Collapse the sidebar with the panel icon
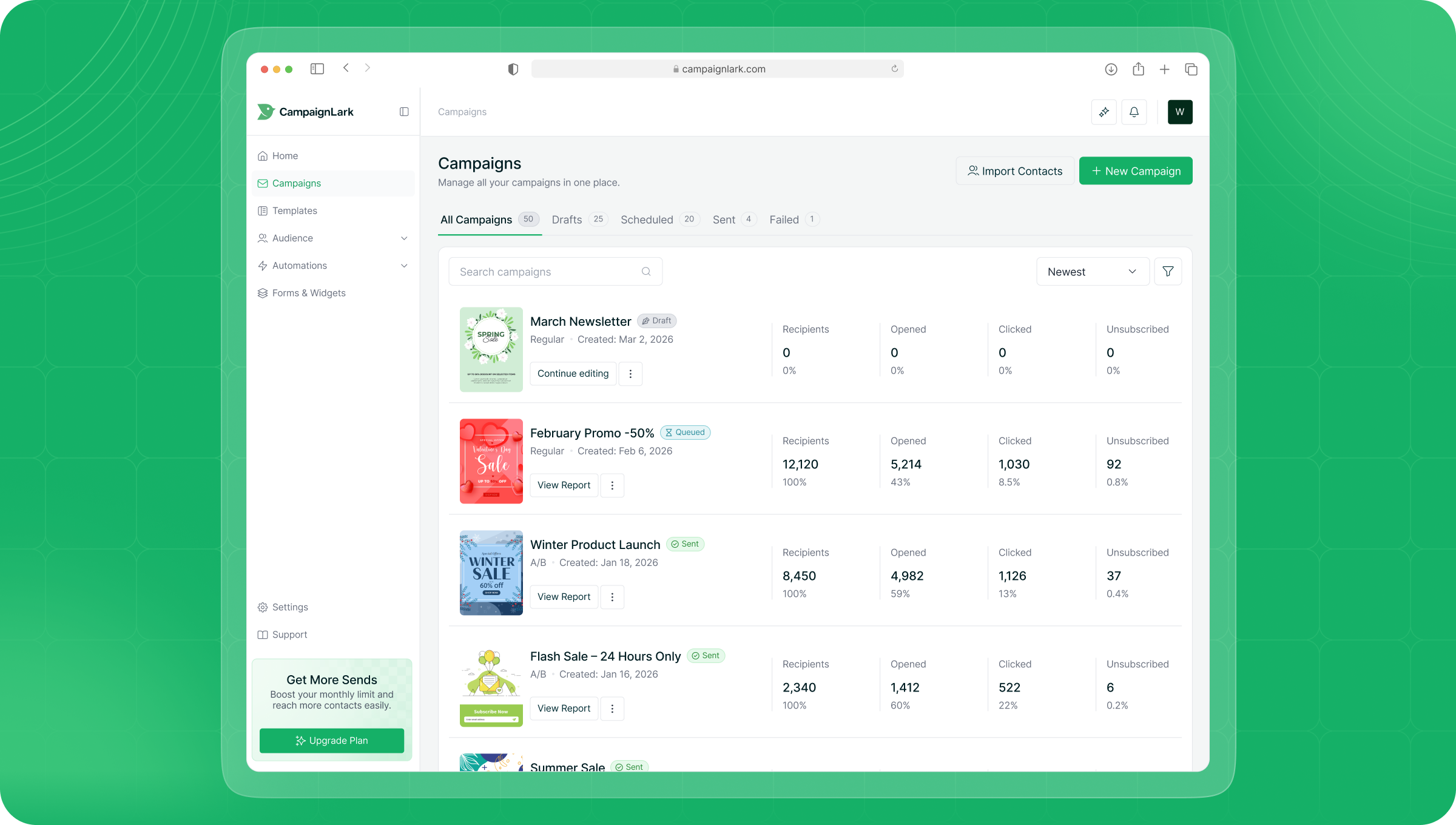The height and width of the screenshot is (825, 1456). (403, 111)
